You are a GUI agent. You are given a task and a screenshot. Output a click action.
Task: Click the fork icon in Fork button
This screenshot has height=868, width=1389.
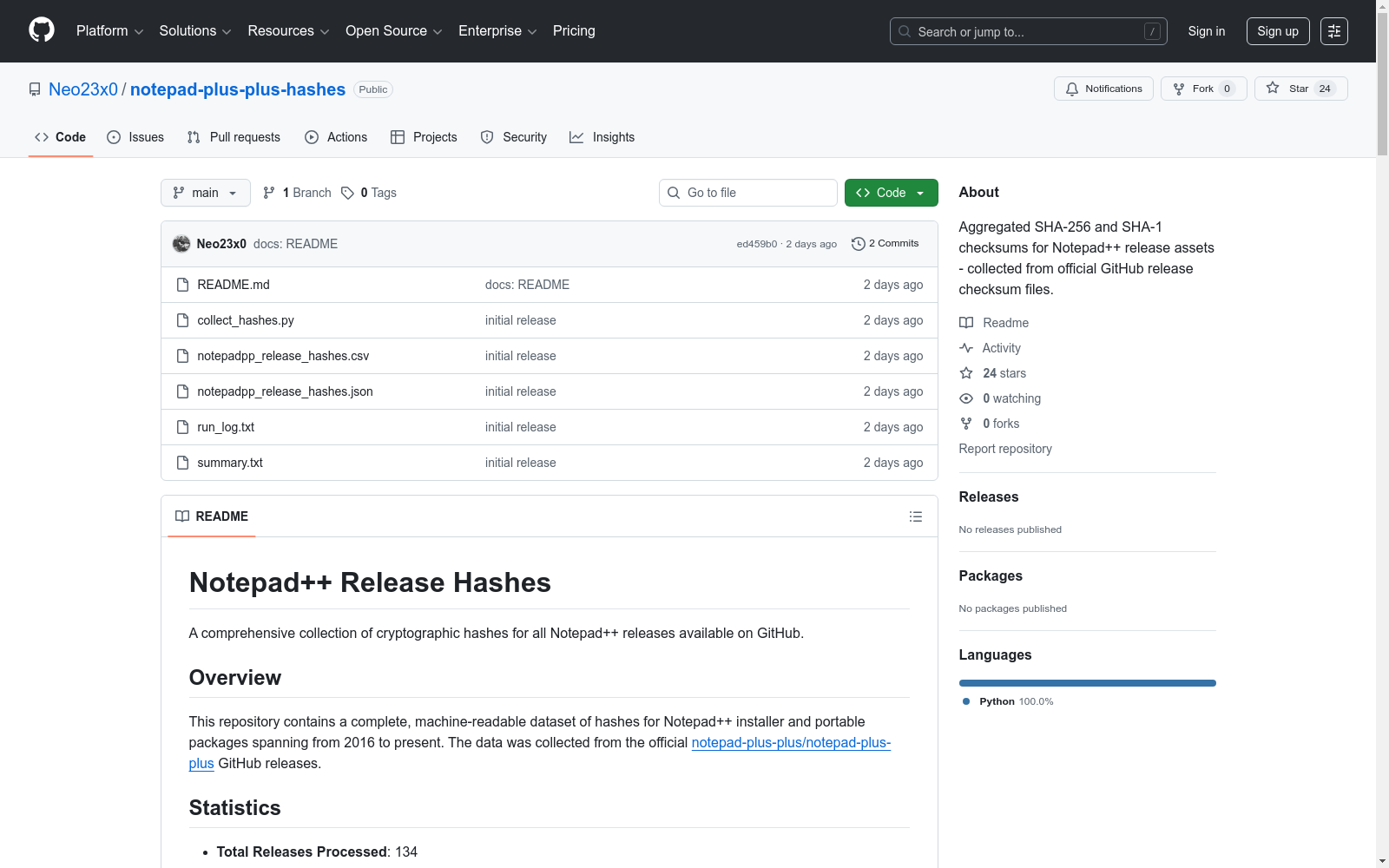[1179, 89]
